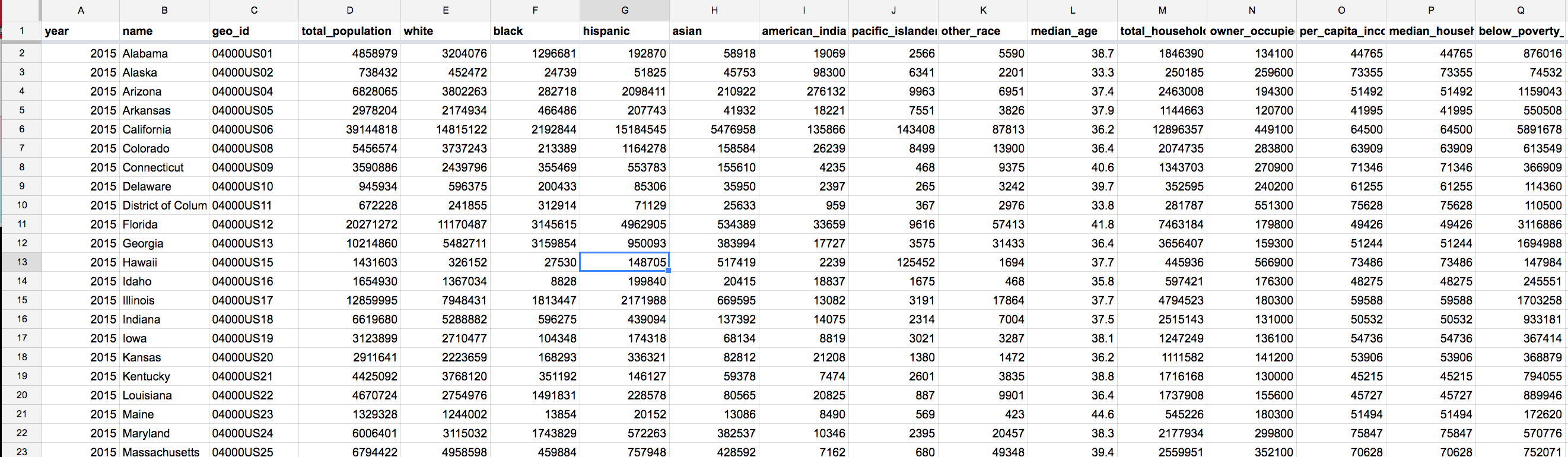Image resolution: width=1568 pixels, height=457 pixels.
Task: Select the California name cell
Action: click(164, 129)
